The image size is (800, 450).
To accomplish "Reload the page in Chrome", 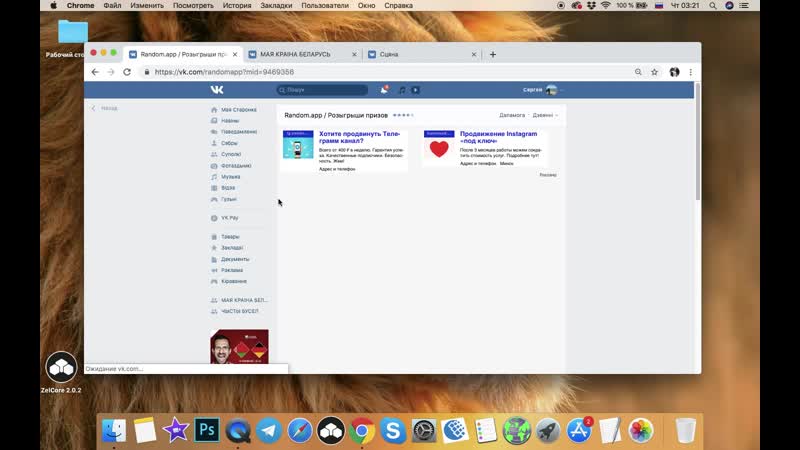I will [x=127, y=72].
